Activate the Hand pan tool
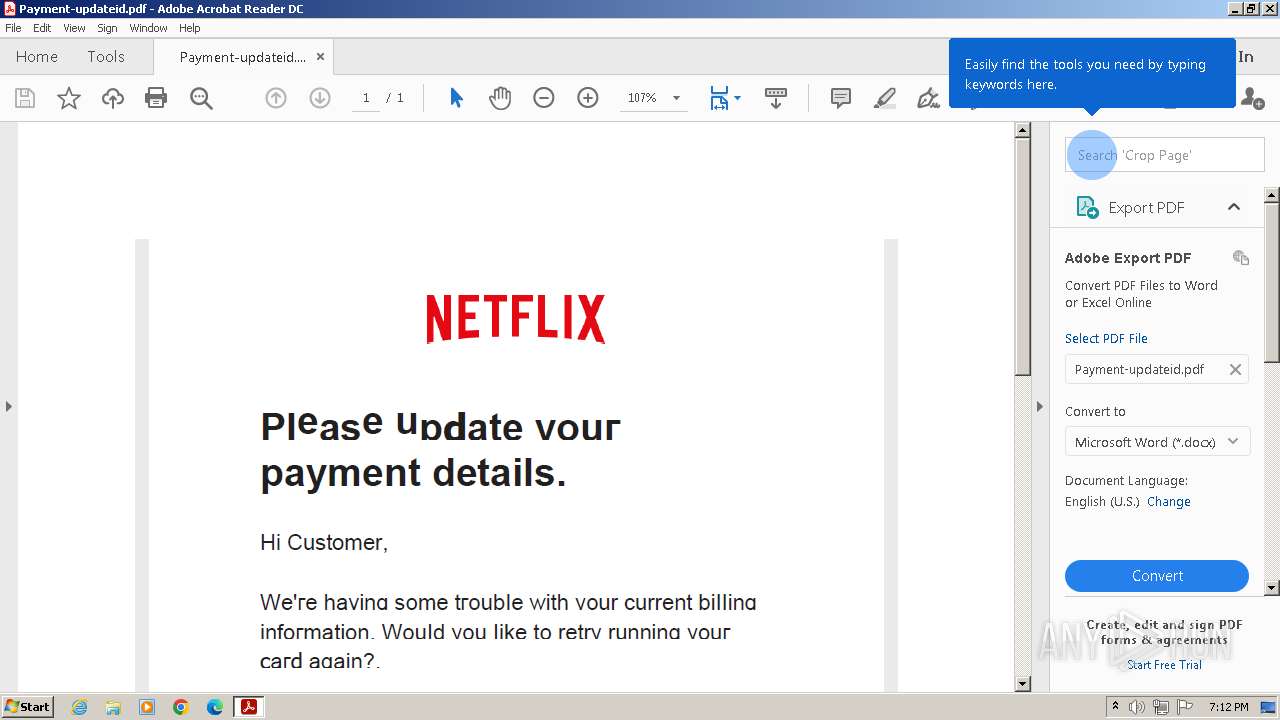 click(x=500, y=98)
